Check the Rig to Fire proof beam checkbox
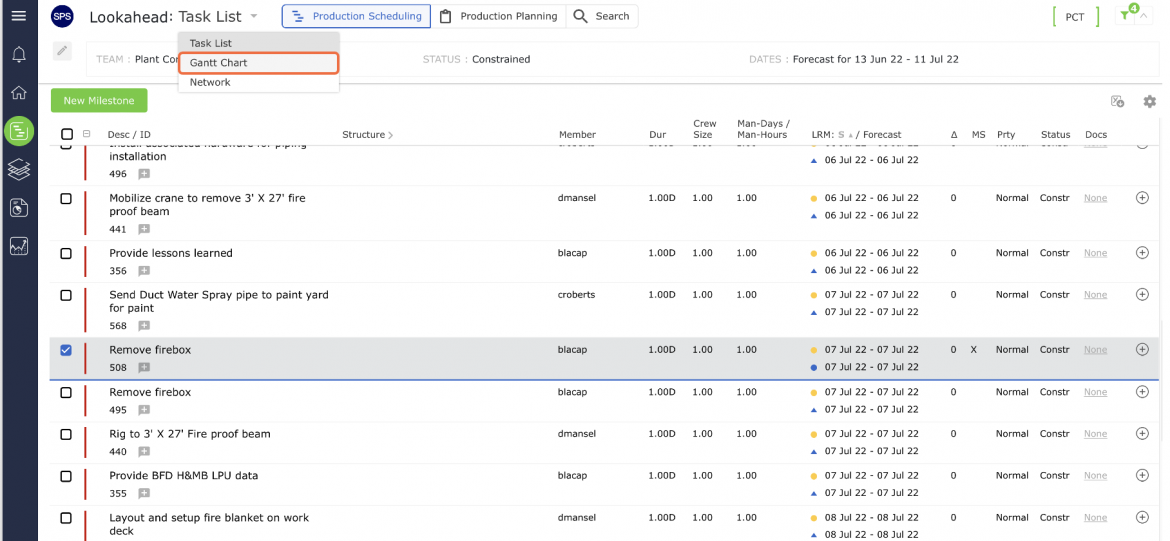 click(x=66, y=434)
